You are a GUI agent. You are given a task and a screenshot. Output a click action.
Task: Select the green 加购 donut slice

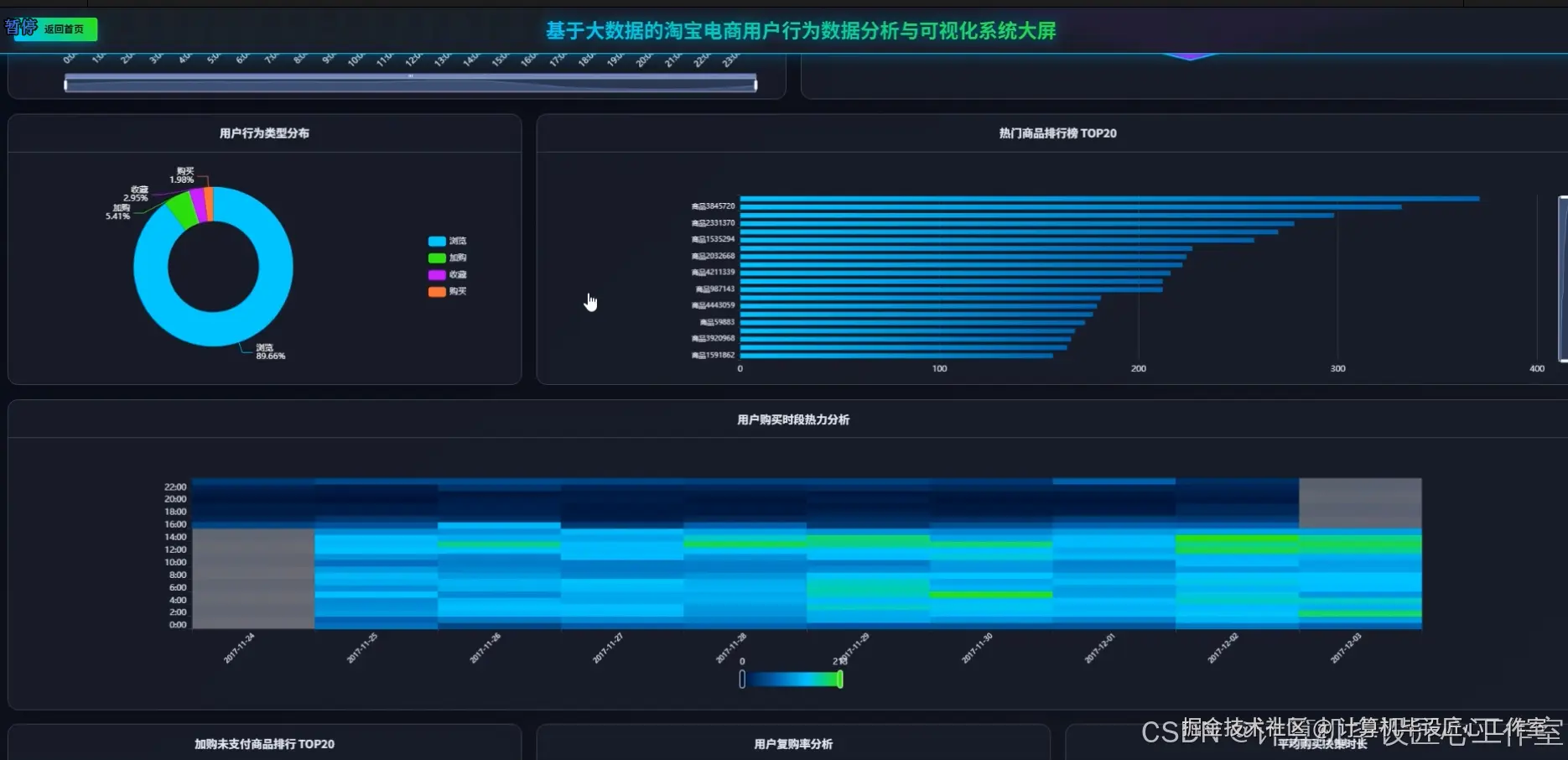180,209
